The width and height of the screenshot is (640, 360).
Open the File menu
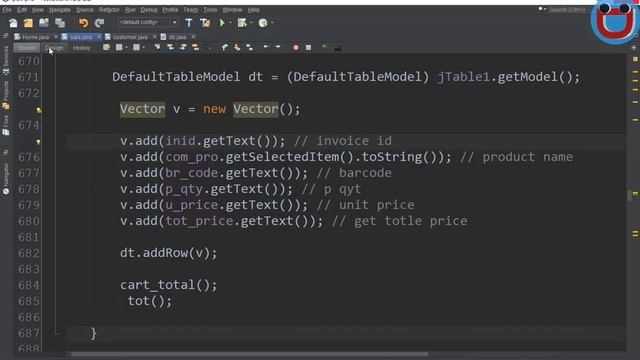7,10
